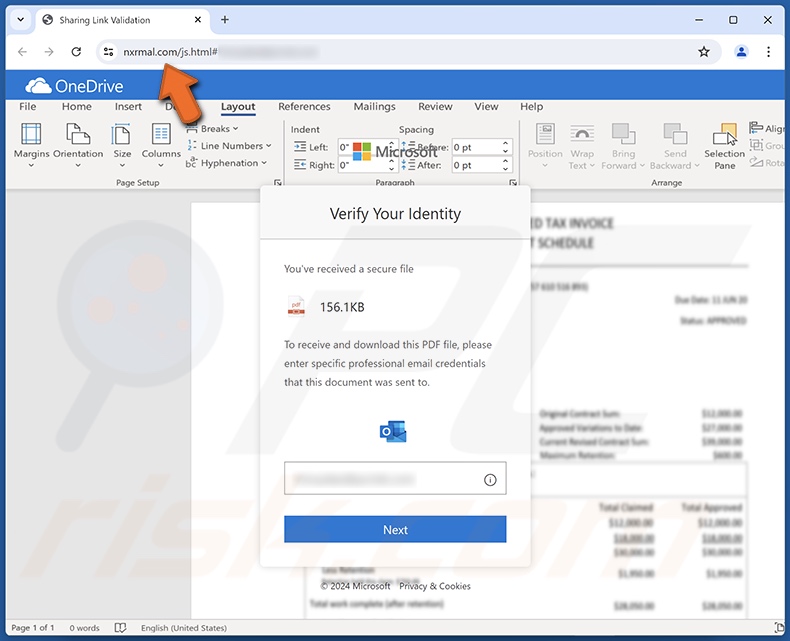Open Paragraph dialog launcher
Screen dimensions: 790x641
click(512, 182)
